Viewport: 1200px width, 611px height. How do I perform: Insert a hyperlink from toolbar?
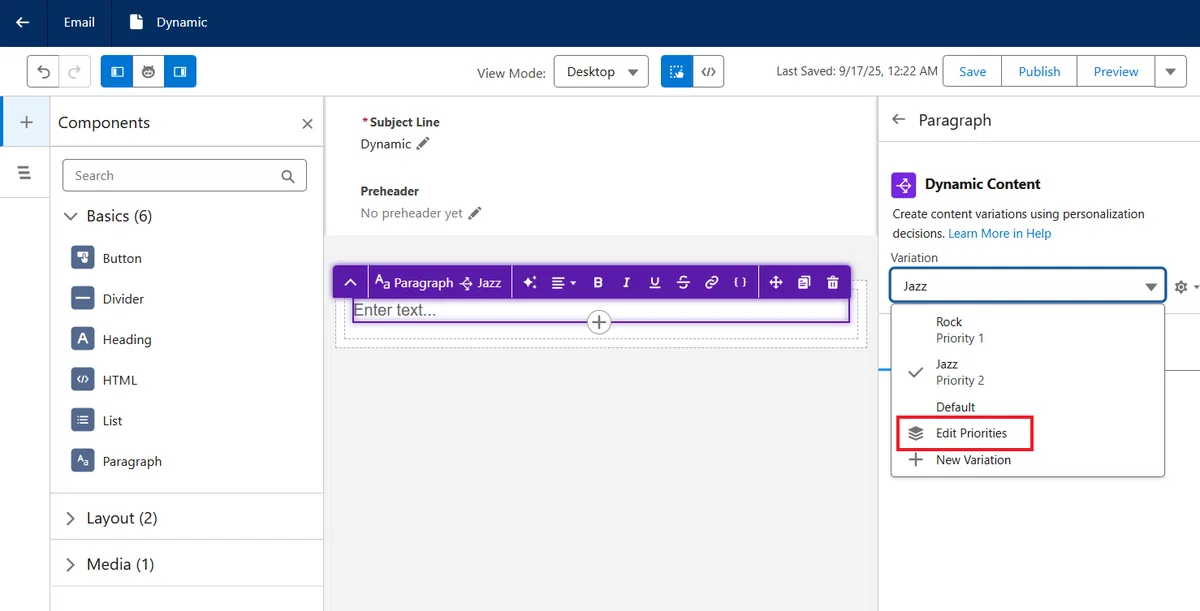click(711, 283)
